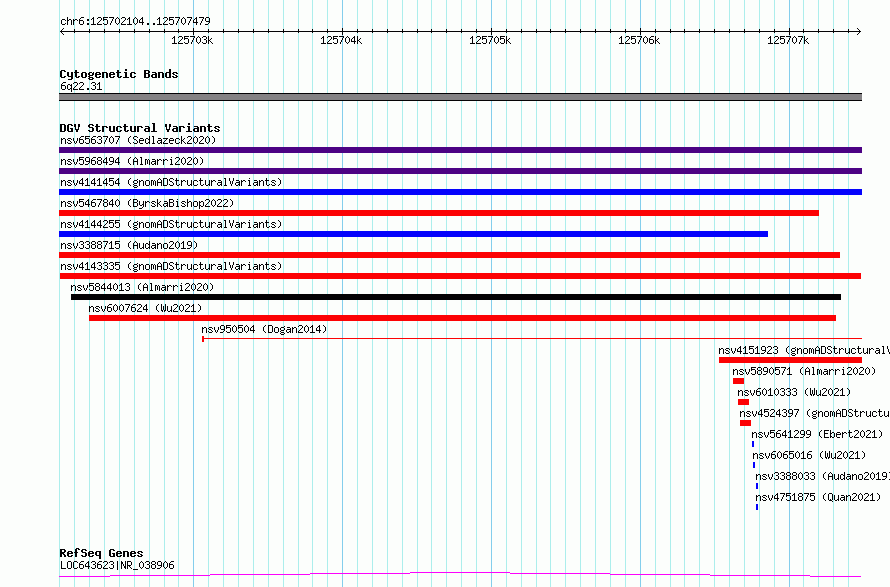Viewport: 890px width, 587px height.
Task: Open variant label nsv4524397 gnomAD
Action: tap(815, 413)
